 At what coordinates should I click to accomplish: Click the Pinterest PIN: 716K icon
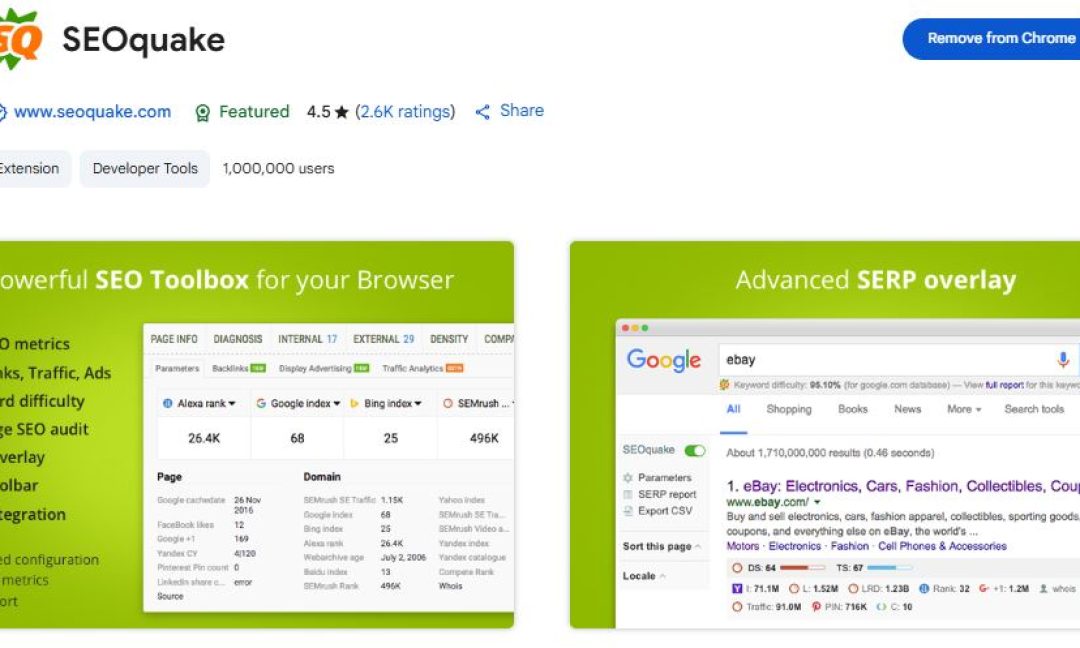[x=816, y=607]
